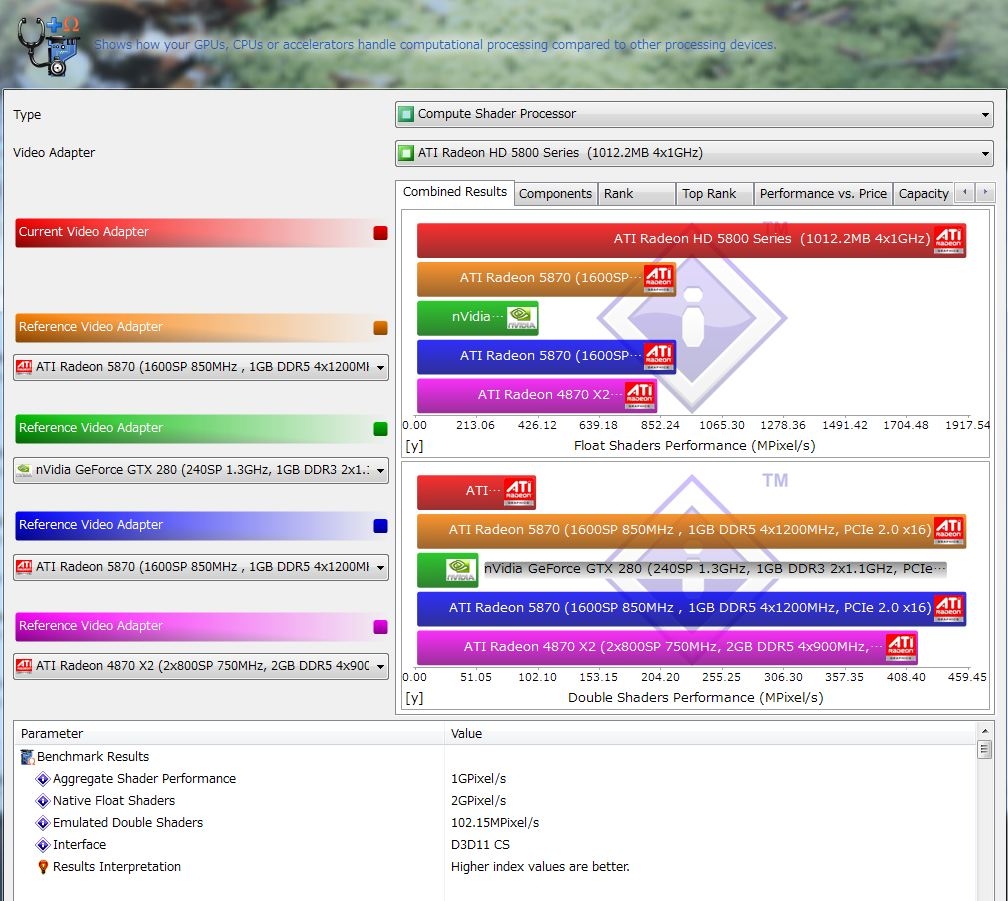This screenshot has height=901, width=1008.
Task: Click the ATI logo on the orange double-shader bar
Action: click(949, 531)
